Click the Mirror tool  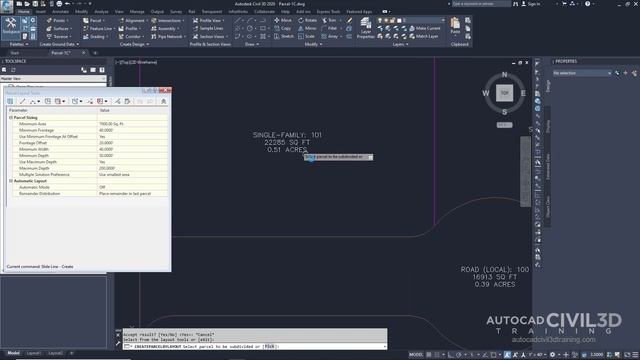(x=307, y=29)
